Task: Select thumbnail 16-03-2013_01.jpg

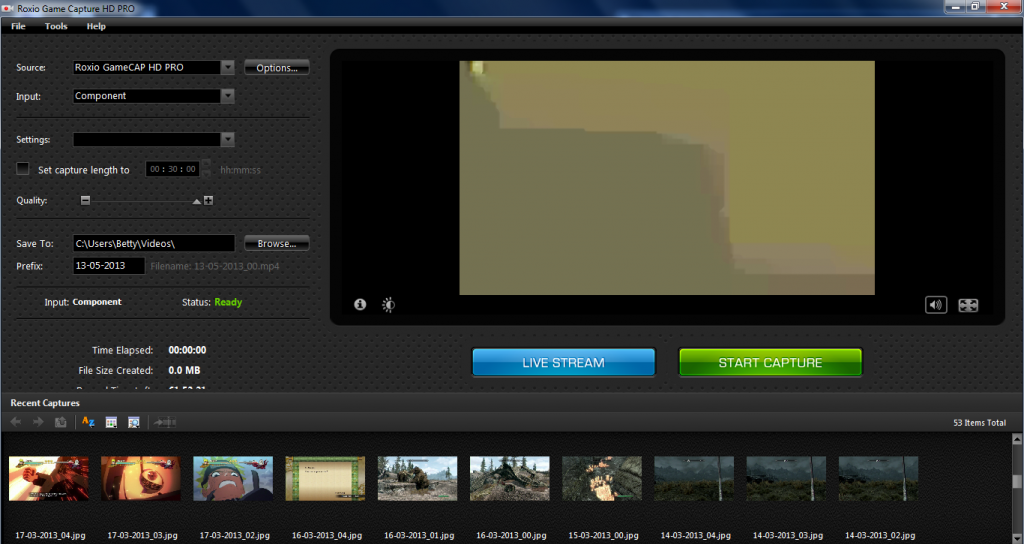Action: (x=417, y=479)
